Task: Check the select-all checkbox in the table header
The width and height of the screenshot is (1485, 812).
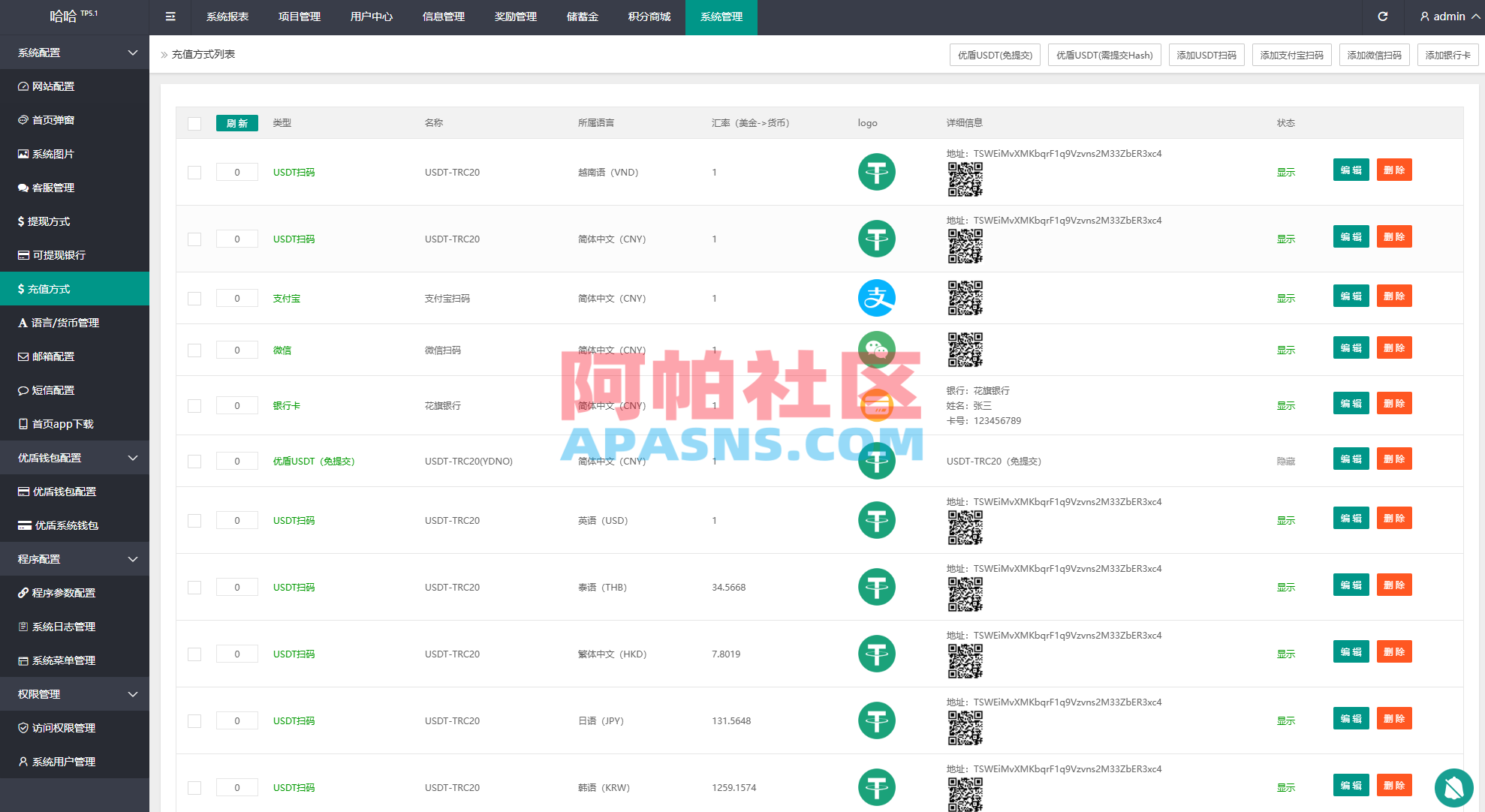Action: click(x=194, y=123)
